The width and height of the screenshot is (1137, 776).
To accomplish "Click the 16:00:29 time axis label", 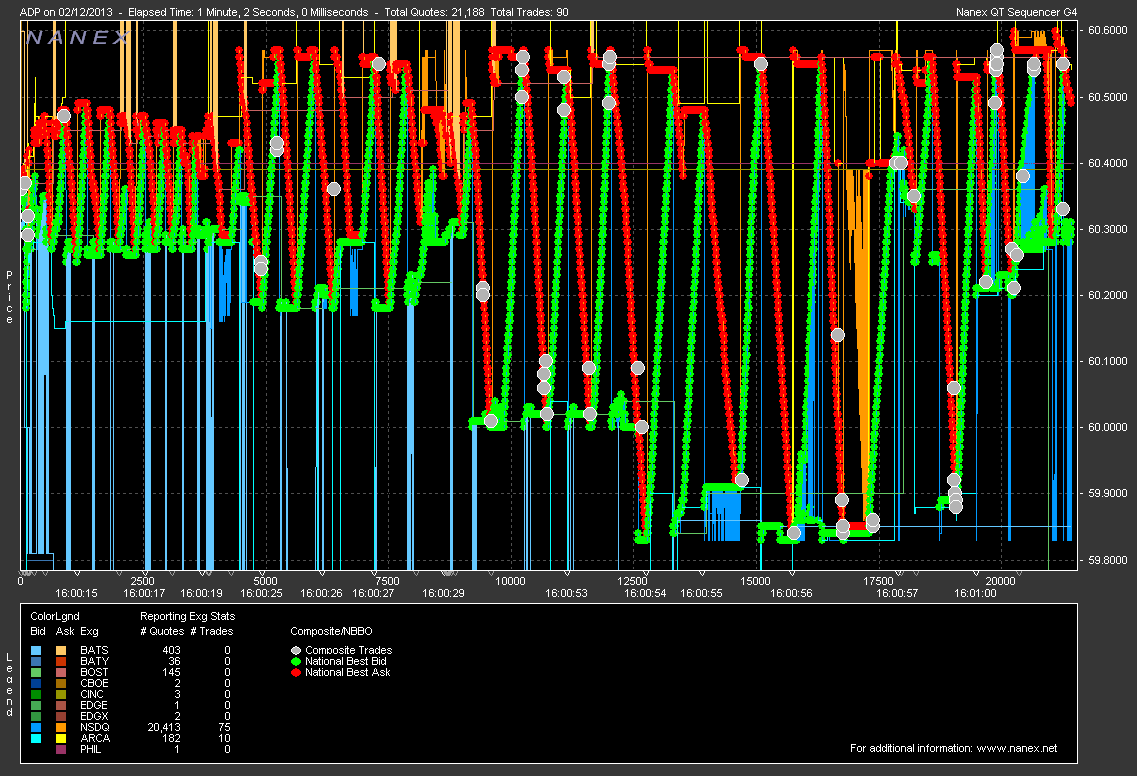I will tap(443, 593).
